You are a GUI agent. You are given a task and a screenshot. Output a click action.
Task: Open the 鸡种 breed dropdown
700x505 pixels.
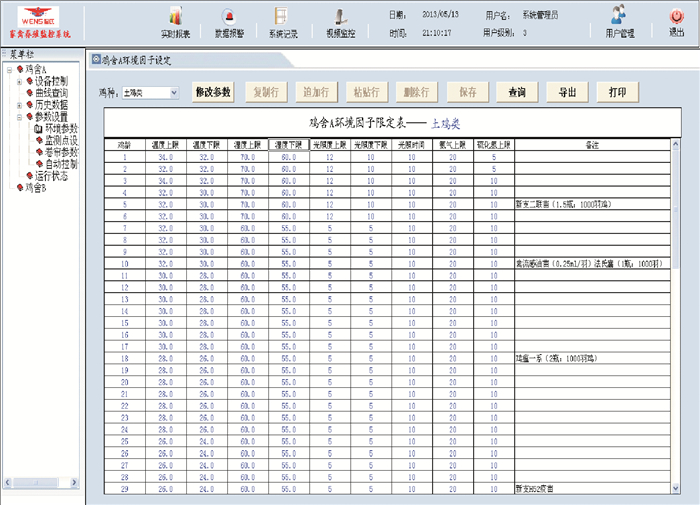[174, 93]
